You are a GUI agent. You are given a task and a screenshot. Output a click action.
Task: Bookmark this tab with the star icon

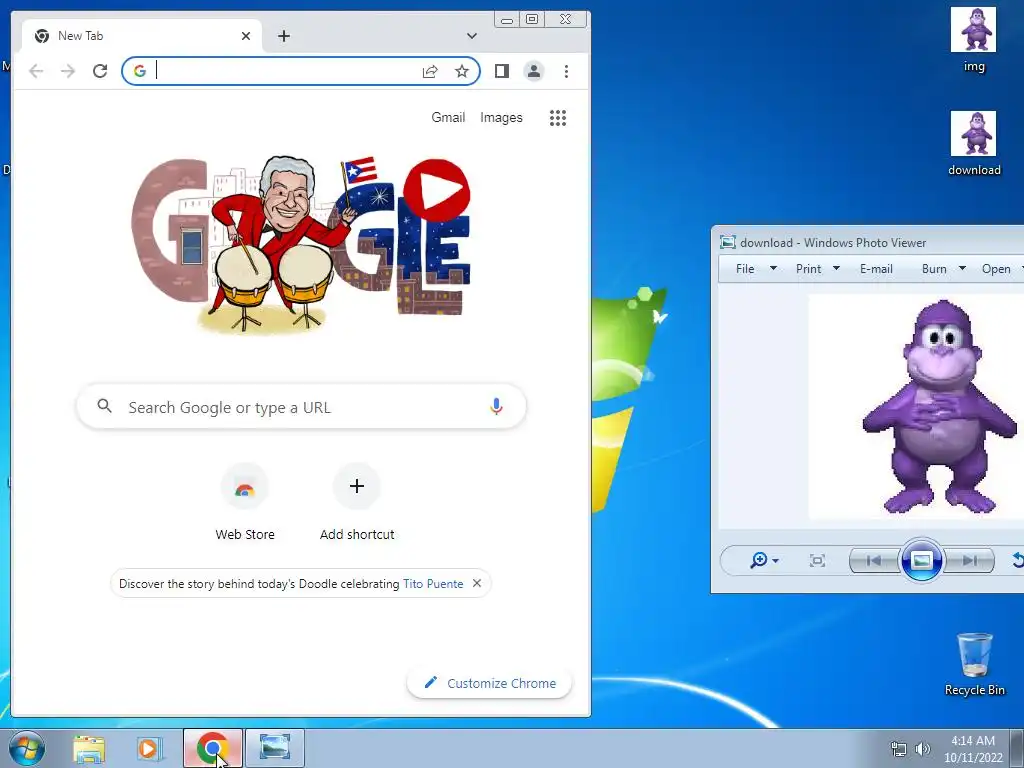click(x=462, y=71)
